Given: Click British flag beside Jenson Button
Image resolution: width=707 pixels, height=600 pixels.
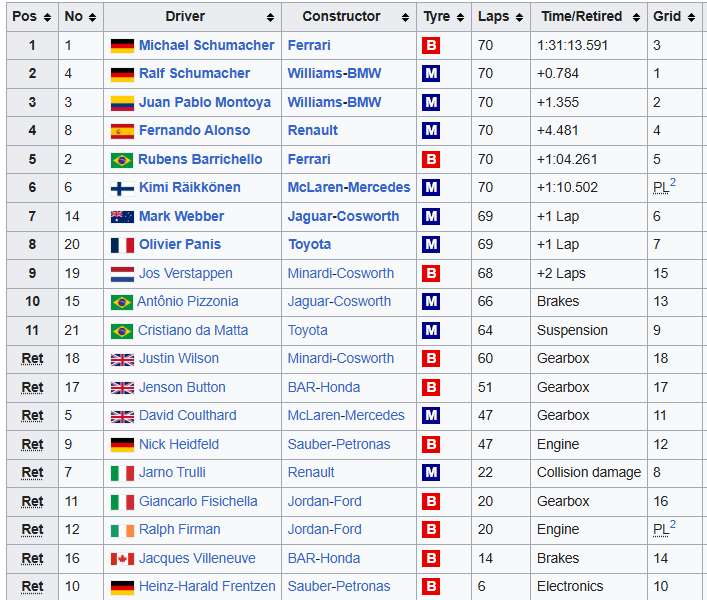Looking at the screenshot, I should tap(122, 388).
